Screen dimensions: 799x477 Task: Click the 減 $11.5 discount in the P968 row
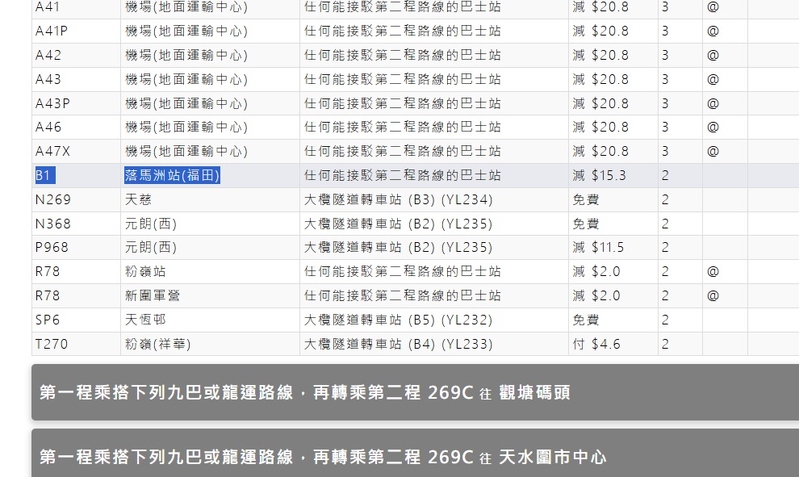click(x=599, y=247)
